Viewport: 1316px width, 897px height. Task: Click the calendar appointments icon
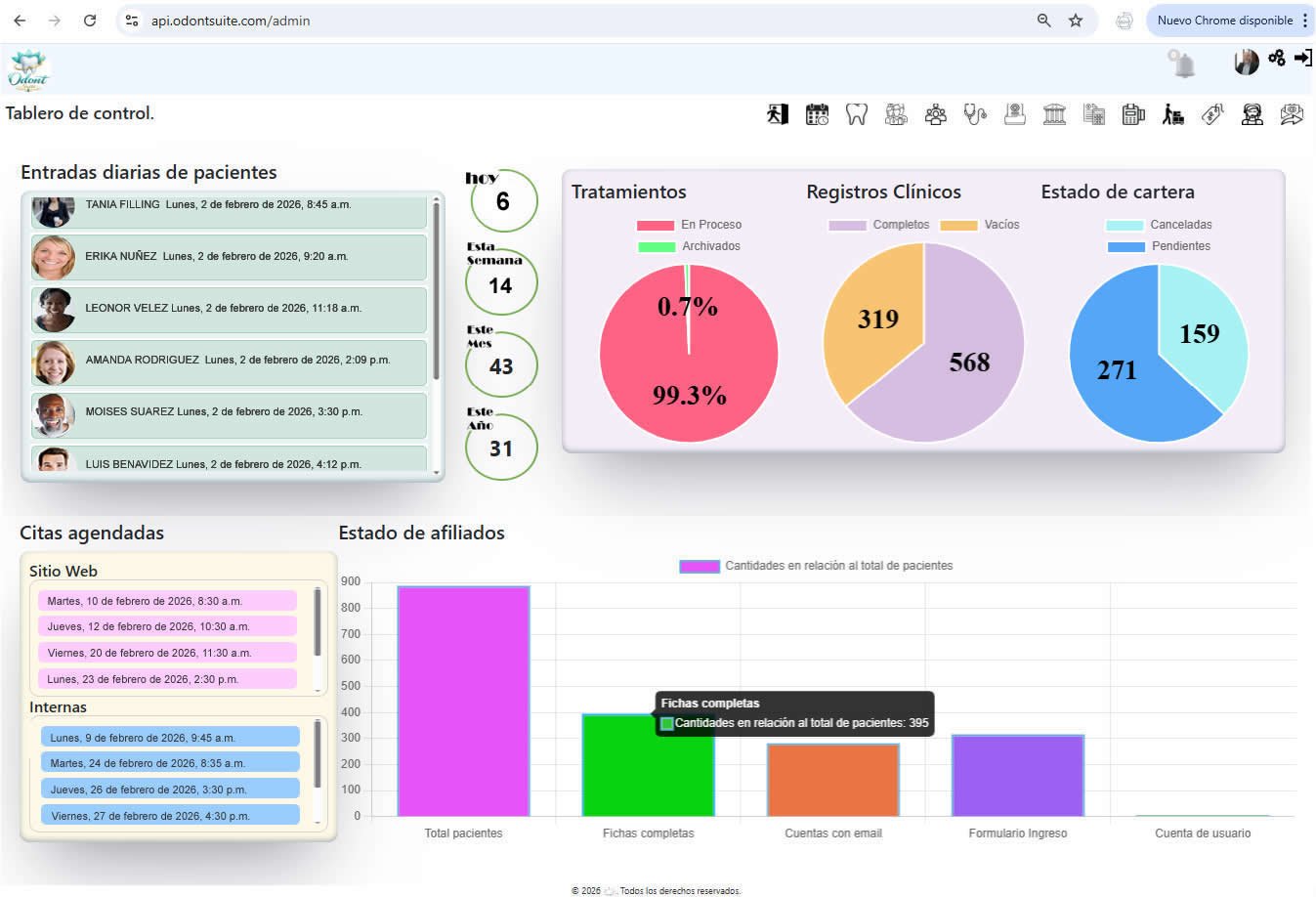(x=817, y=114)
